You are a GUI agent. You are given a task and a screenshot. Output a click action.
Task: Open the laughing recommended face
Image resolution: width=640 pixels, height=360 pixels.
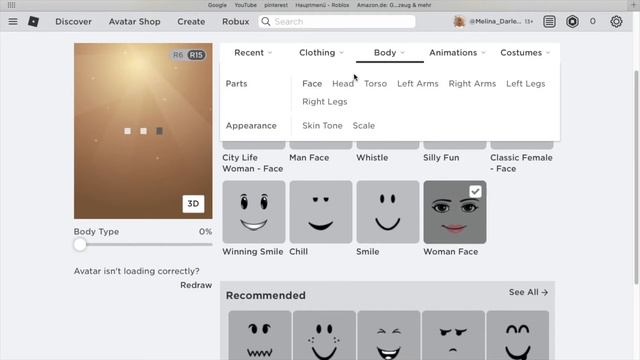point(389,335)
